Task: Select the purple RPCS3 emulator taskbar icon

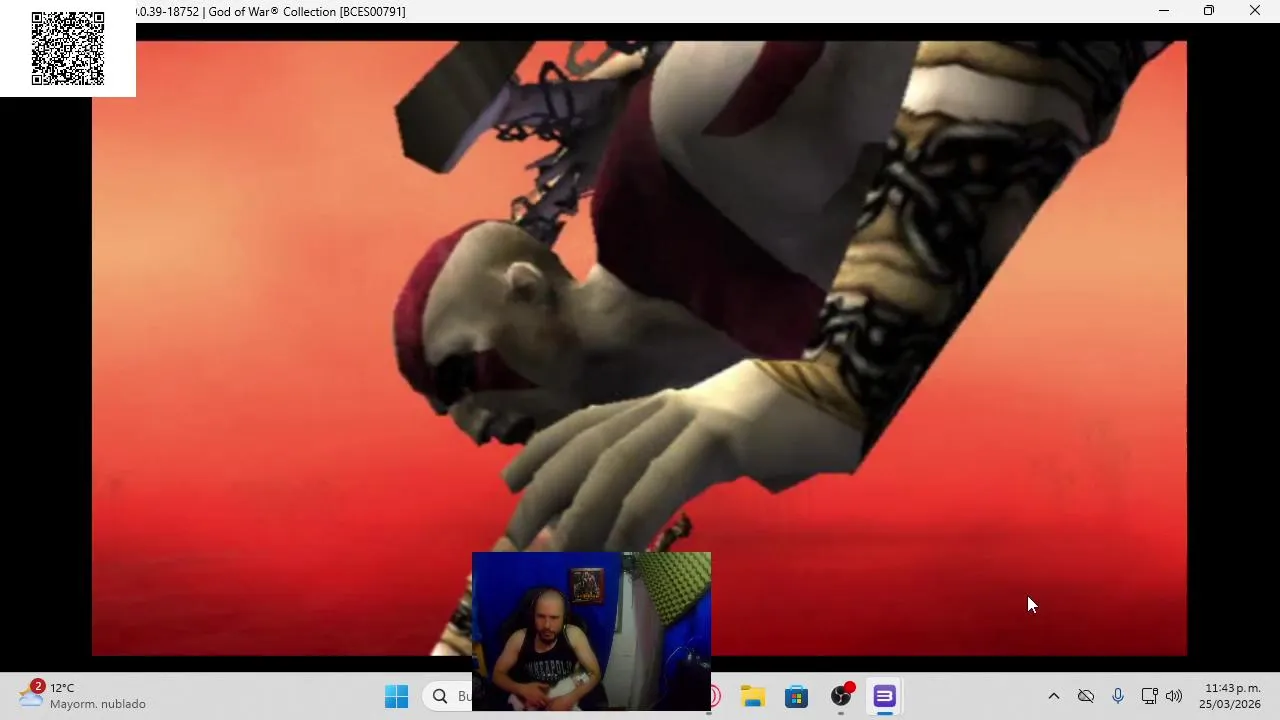Action: coord(884,696)
